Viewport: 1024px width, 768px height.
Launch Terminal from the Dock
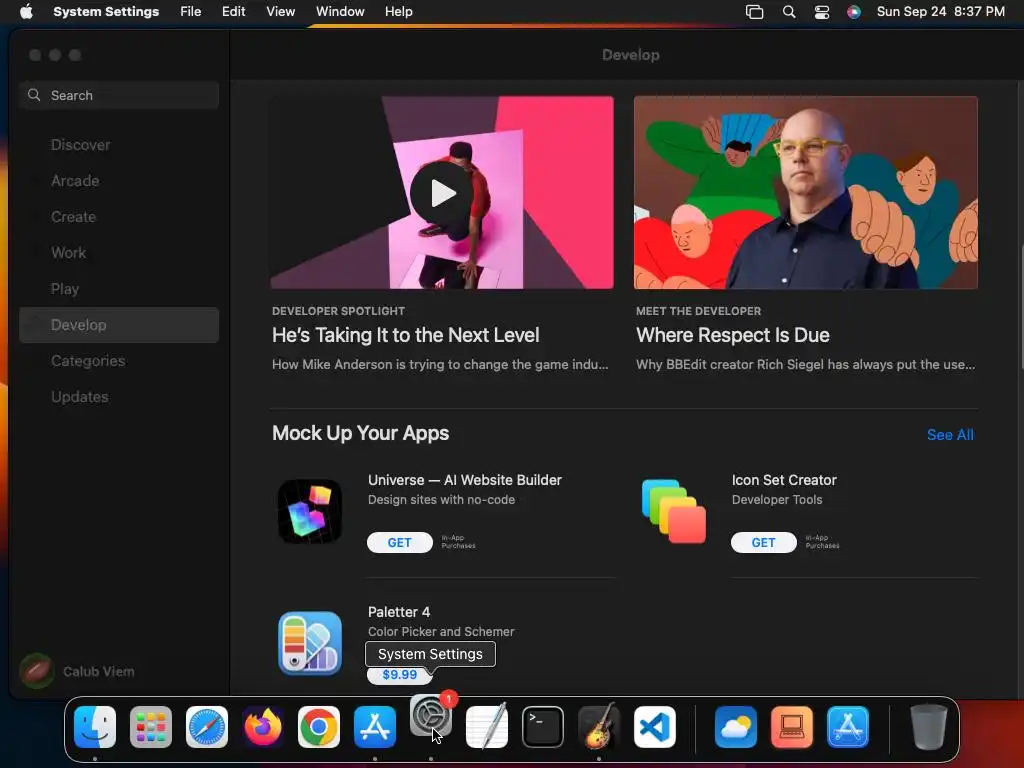[x=543, y=727]
